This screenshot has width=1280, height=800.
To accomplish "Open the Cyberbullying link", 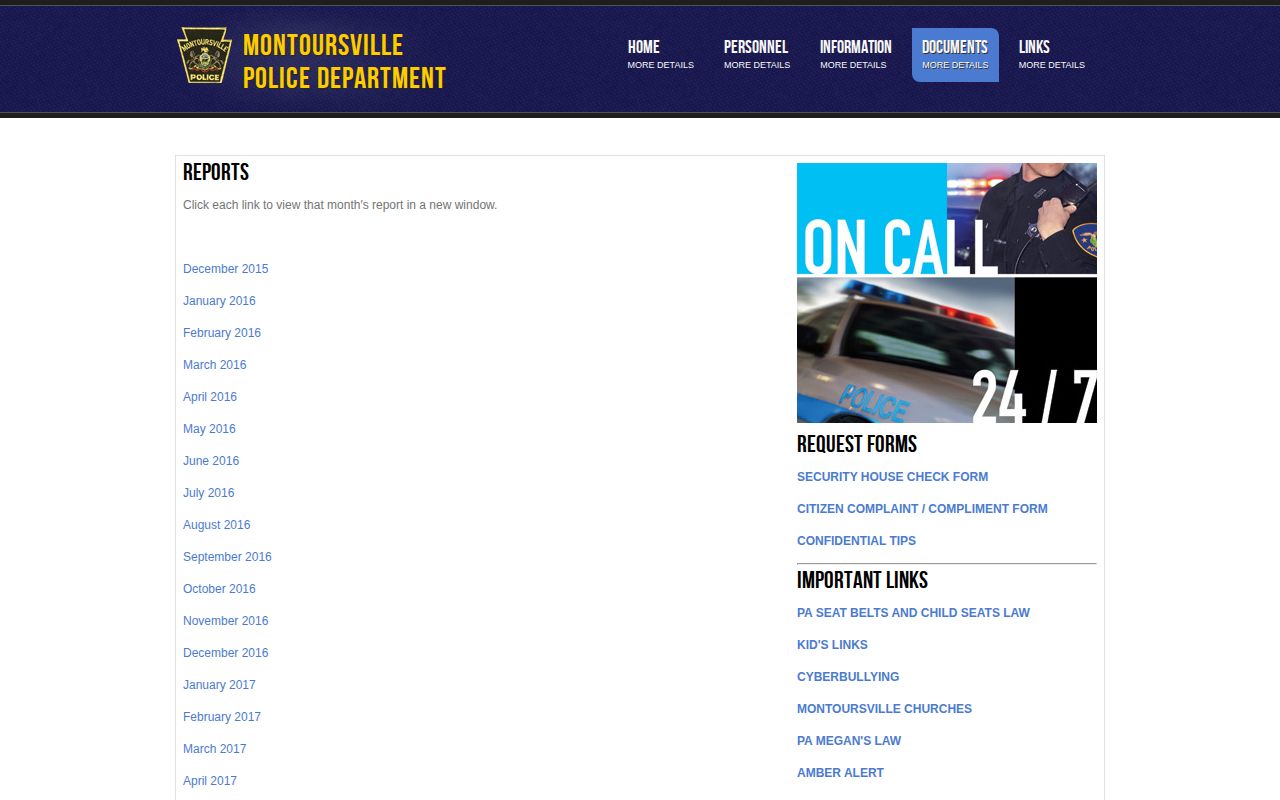I will click(848, 677).
